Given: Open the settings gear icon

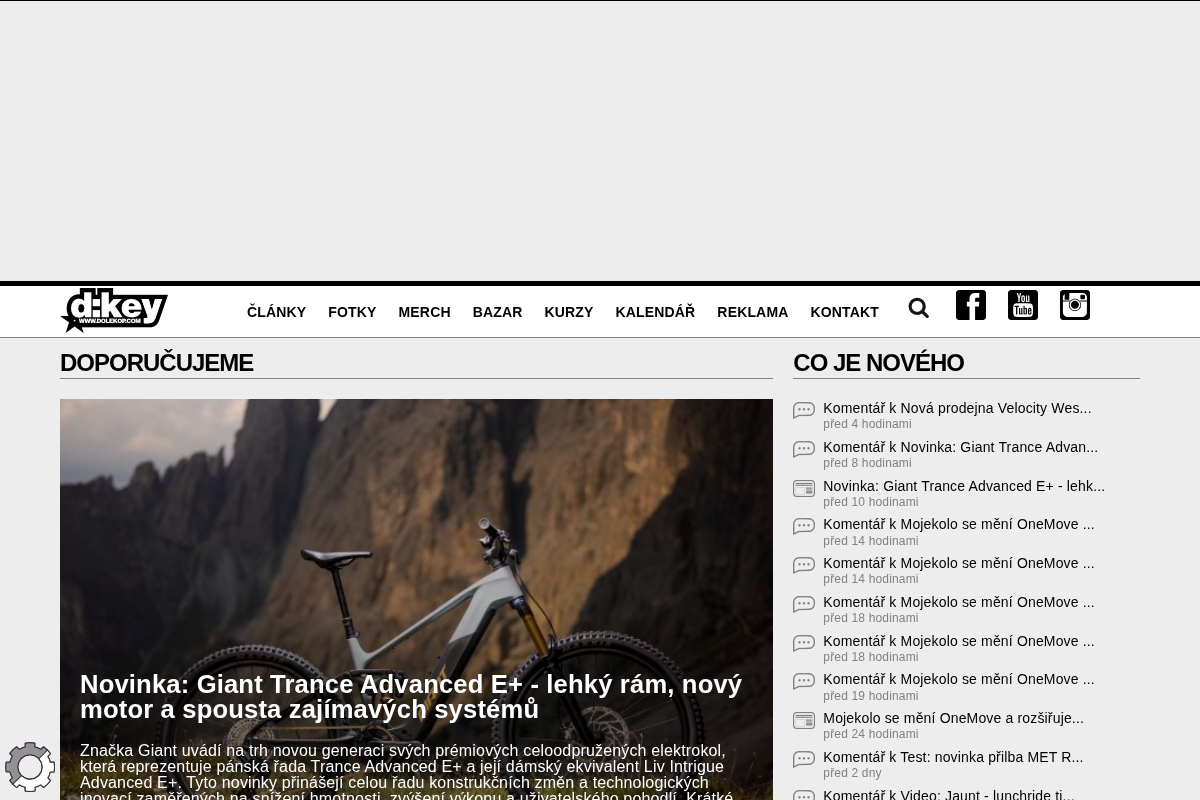Looking at the screenshot, I should coord(30,767).
